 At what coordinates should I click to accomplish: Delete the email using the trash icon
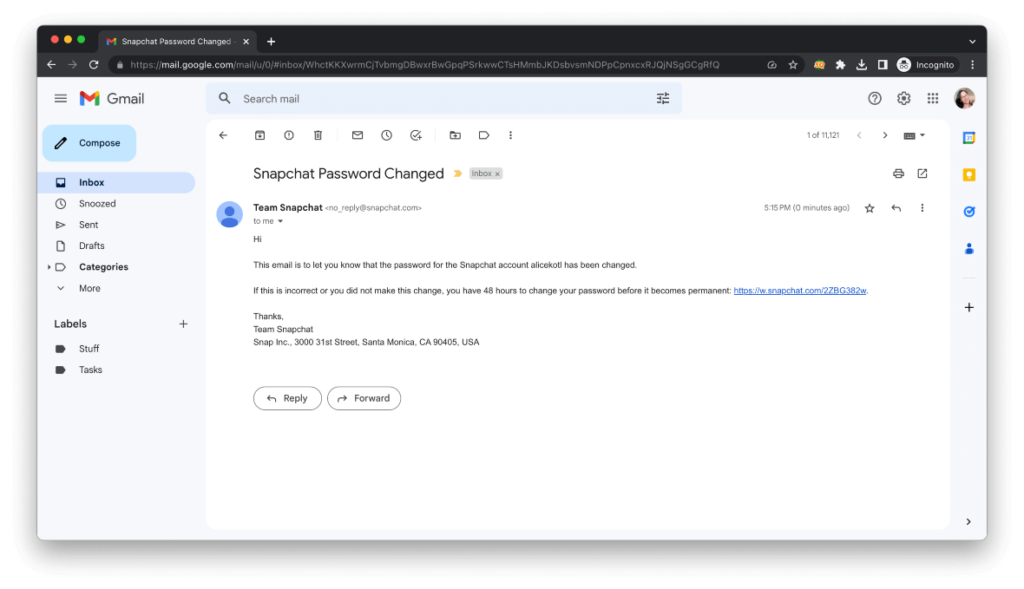(318, 135)
